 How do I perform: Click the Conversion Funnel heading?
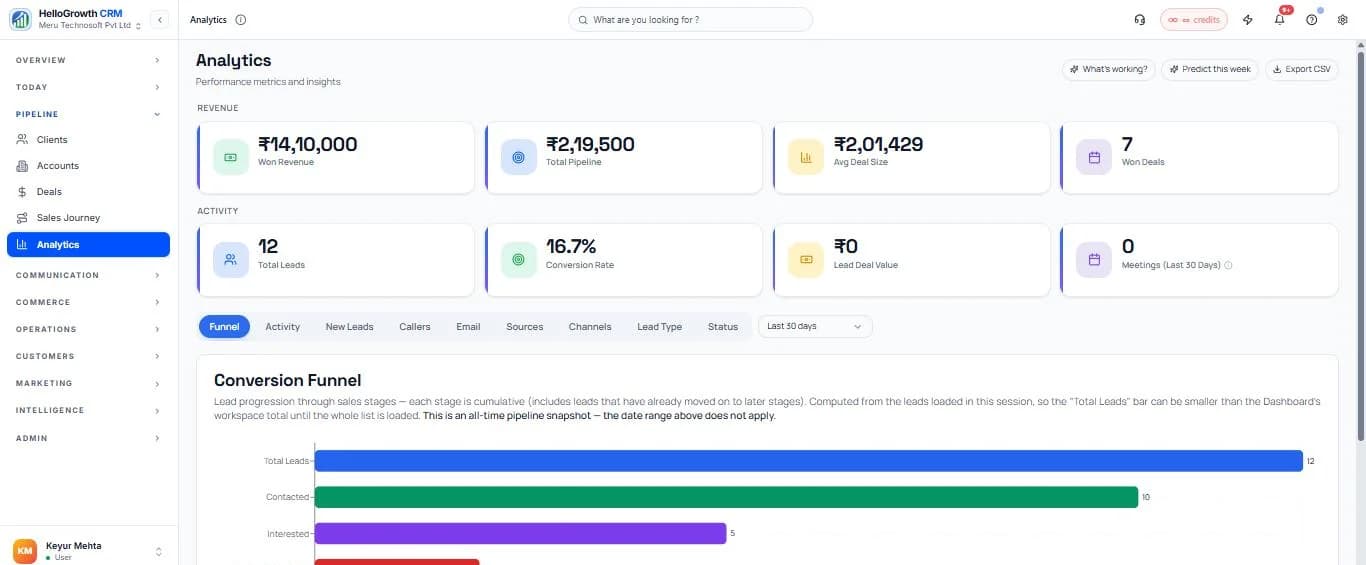pos(287,380)
